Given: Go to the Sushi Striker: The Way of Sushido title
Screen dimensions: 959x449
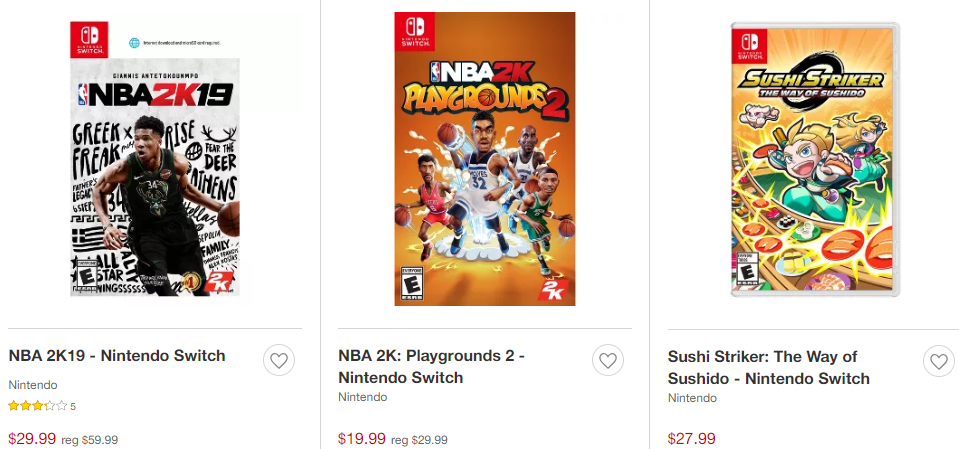Looking at the screenshot, I should pos(768,367).
